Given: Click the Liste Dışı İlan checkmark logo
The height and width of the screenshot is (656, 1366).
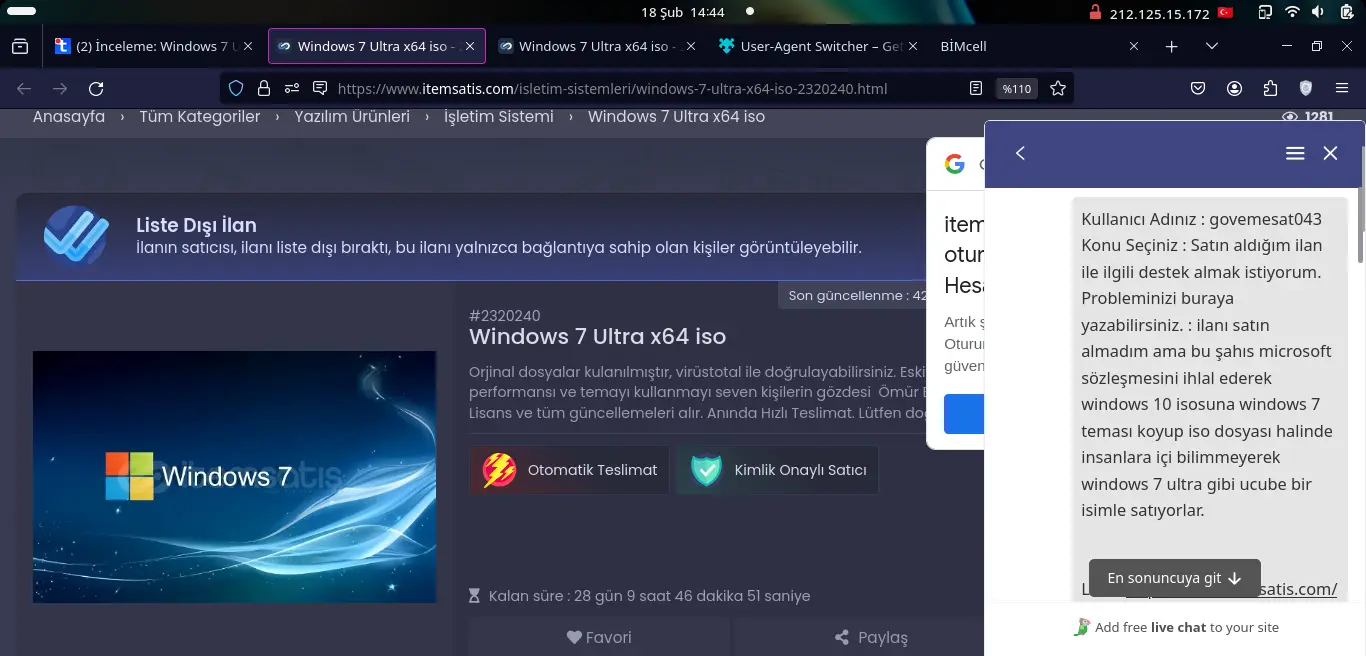Looking at the screenshot, I should point(76,235).
